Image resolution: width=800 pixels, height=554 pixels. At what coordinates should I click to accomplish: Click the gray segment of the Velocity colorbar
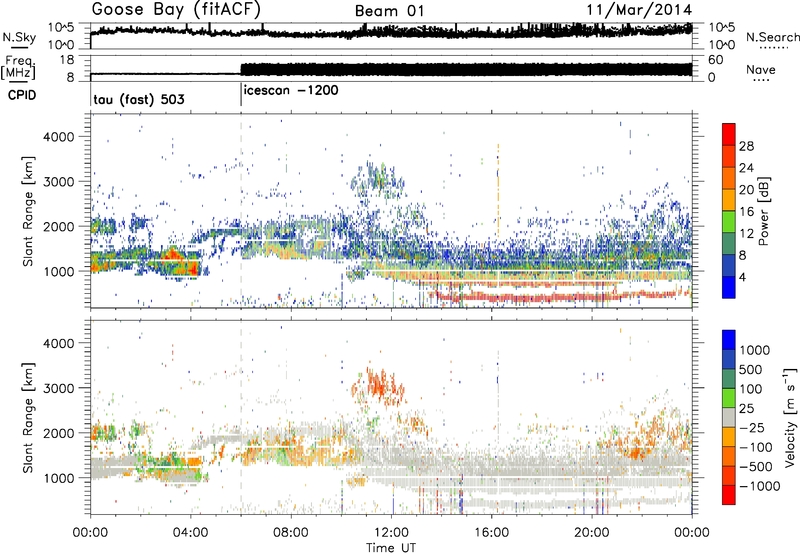729,417
